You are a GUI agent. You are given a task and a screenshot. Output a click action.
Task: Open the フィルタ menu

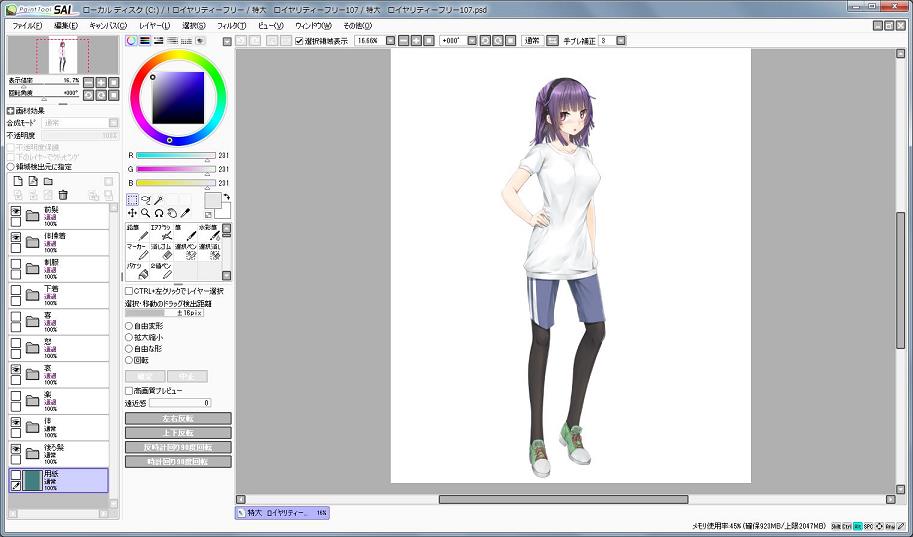click(230, 25)
